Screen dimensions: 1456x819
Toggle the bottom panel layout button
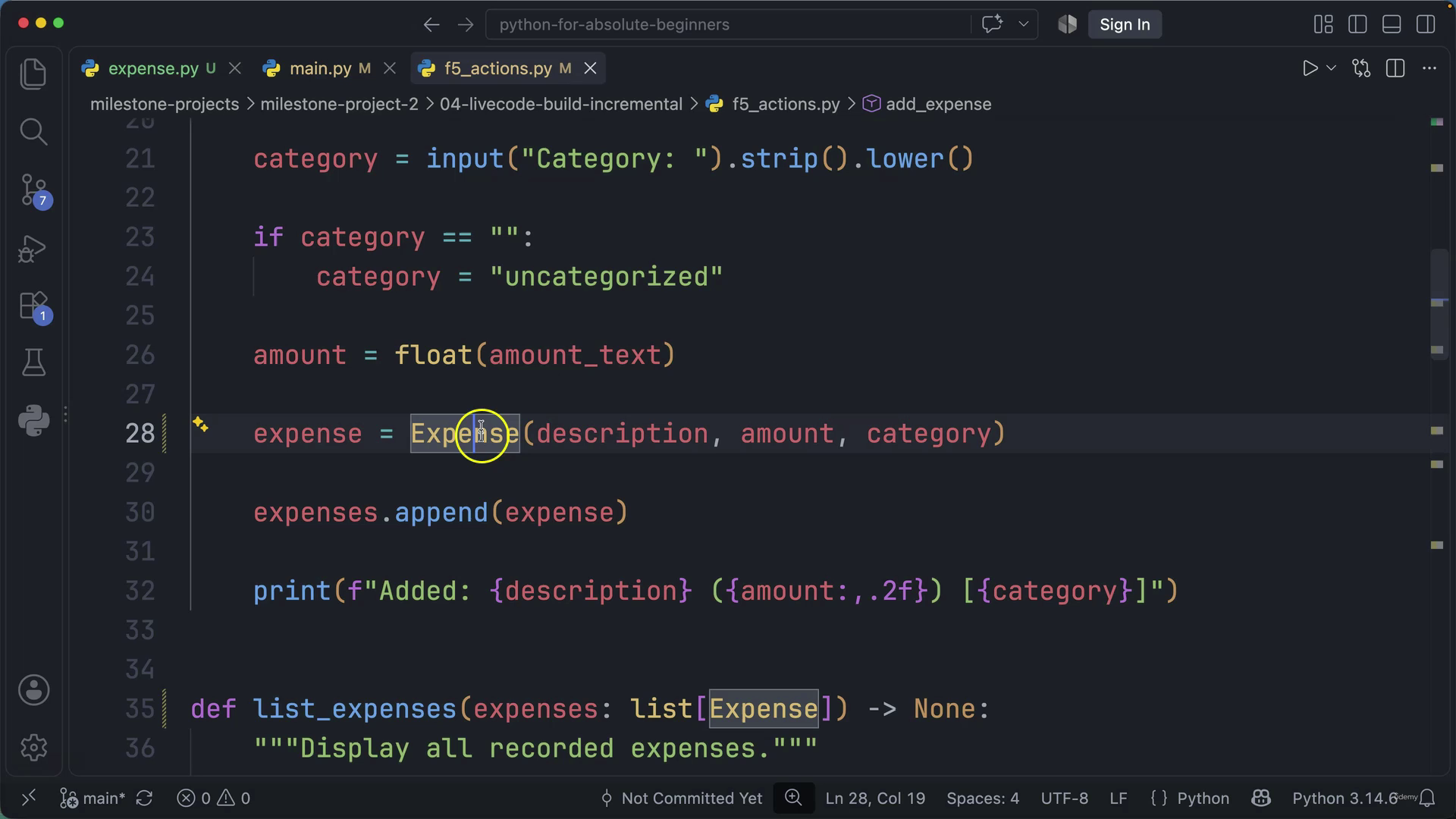[x=1392, y=24]
